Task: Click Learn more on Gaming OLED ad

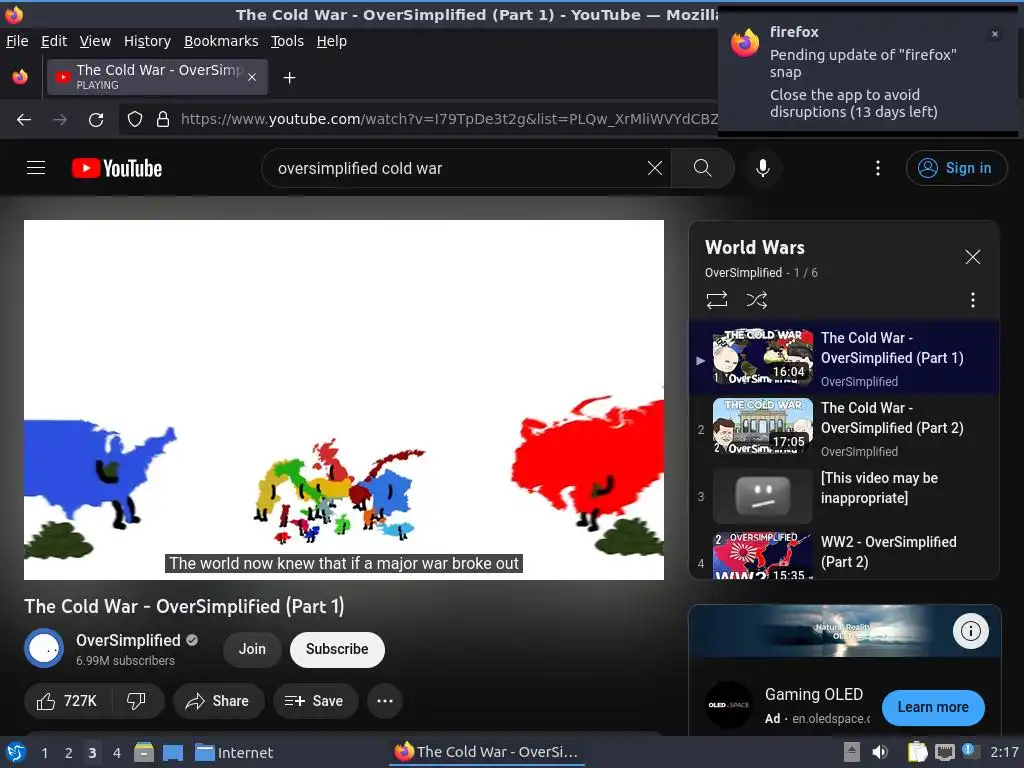Action: pyautogui.click(x=933, y=707)
